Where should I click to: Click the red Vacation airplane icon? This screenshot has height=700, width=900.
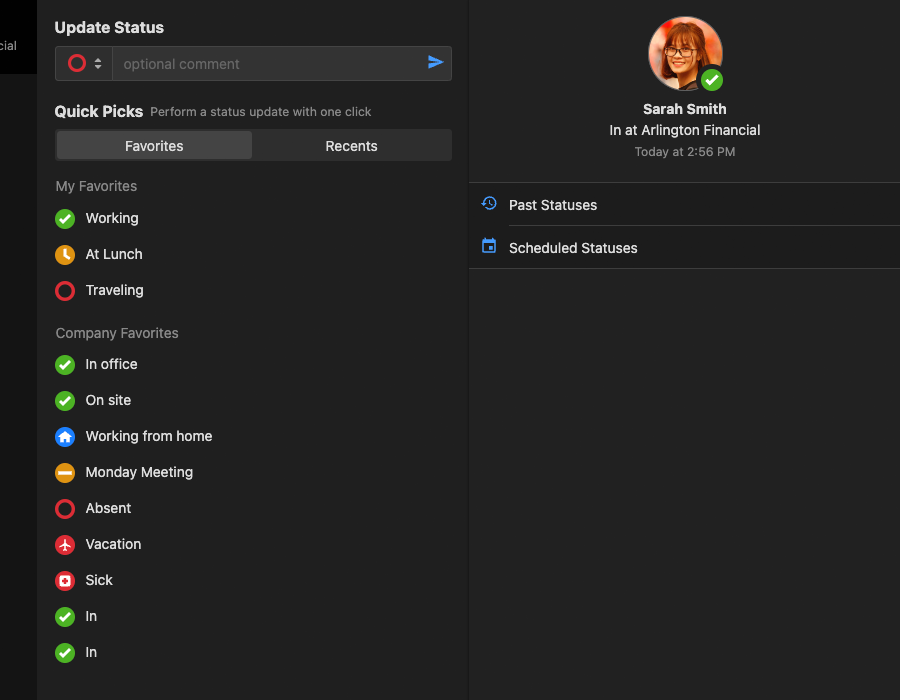pyautogui.click(x=65, y=545)
